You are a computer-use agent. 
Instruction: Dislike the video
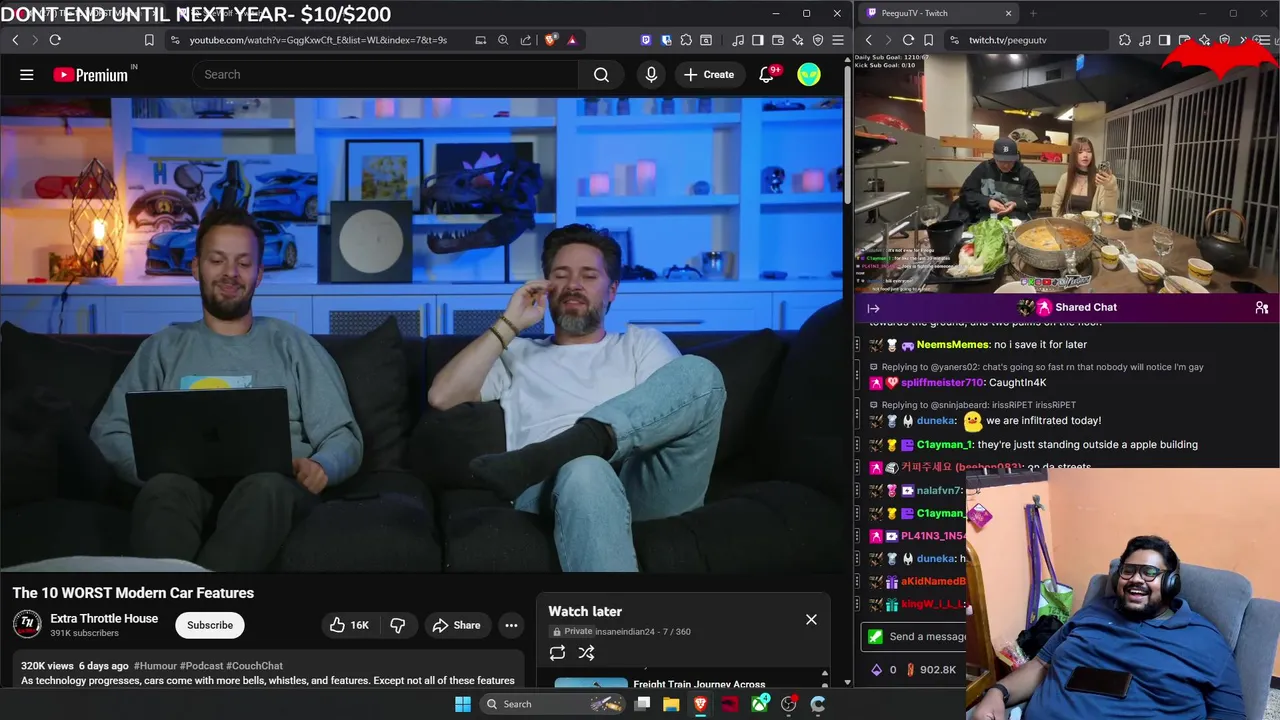(398, 625)
